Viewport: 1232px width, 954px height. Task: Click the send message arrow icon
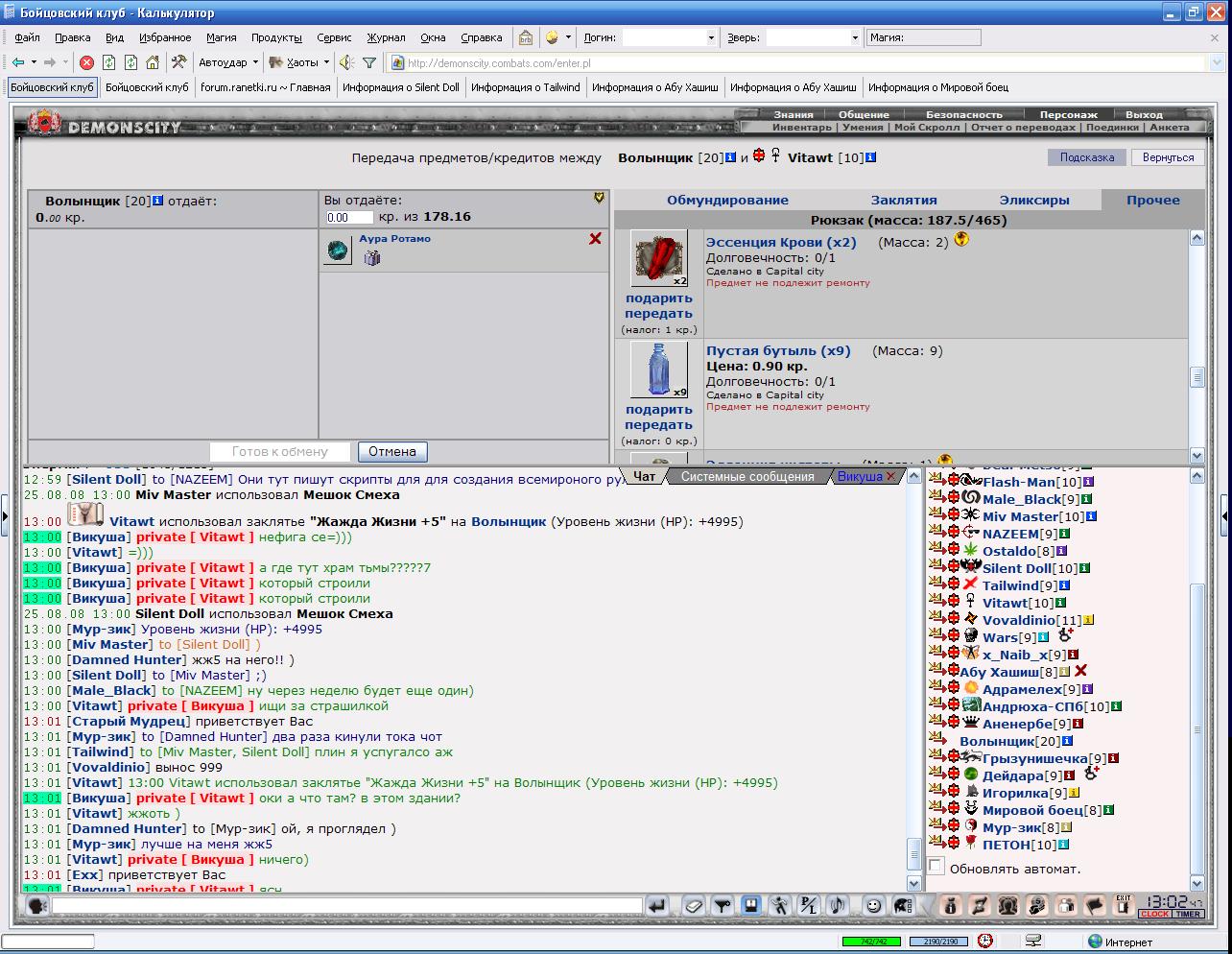(x=657, y=905)
